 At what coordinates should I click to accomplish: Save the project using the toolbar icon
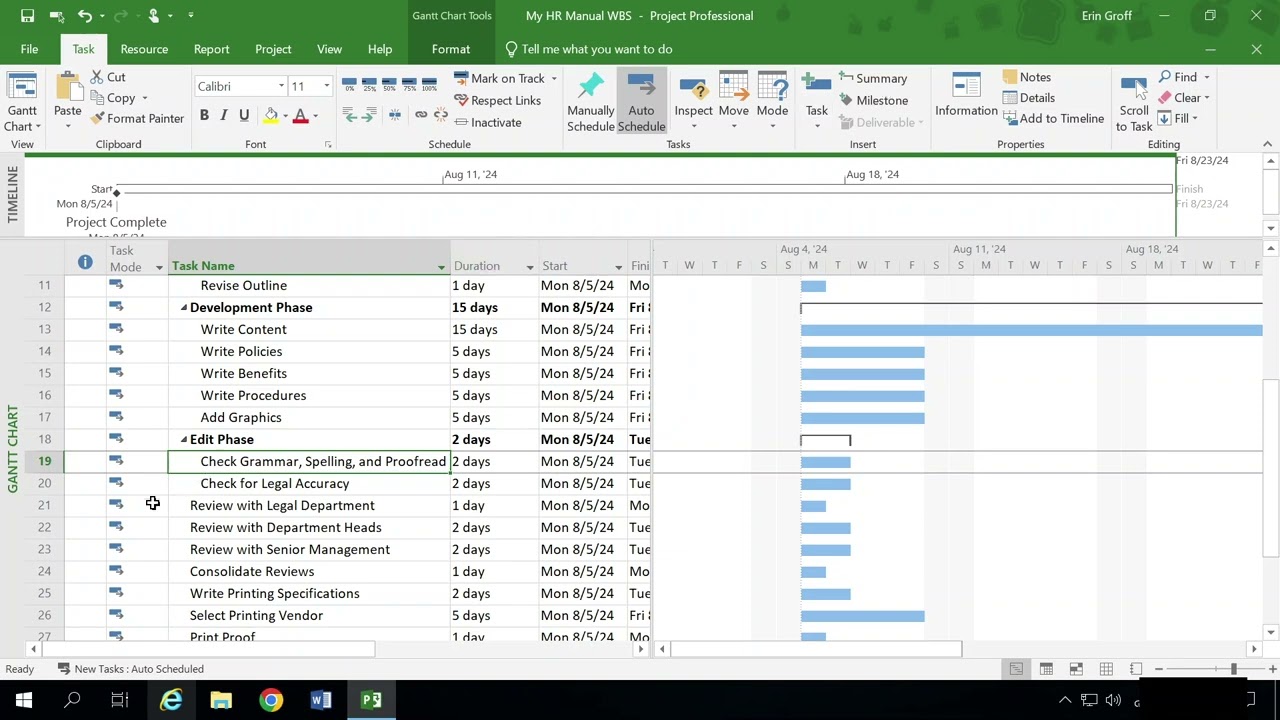point(28,16)
